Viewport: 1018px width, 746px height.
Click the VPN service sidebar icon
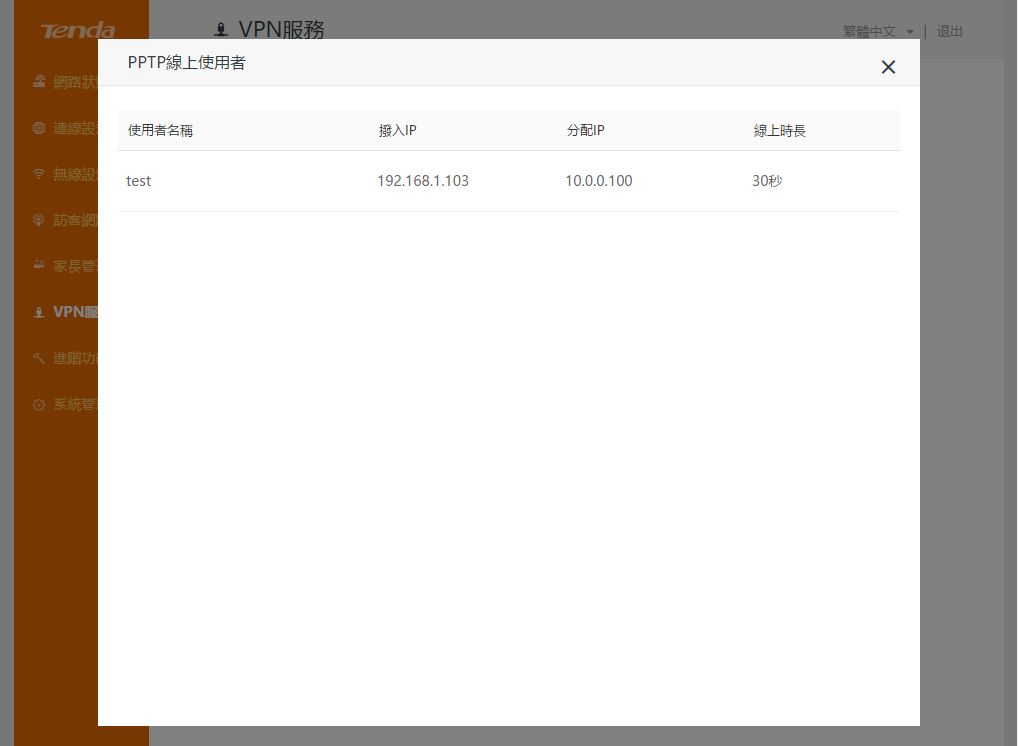point(39,312)
